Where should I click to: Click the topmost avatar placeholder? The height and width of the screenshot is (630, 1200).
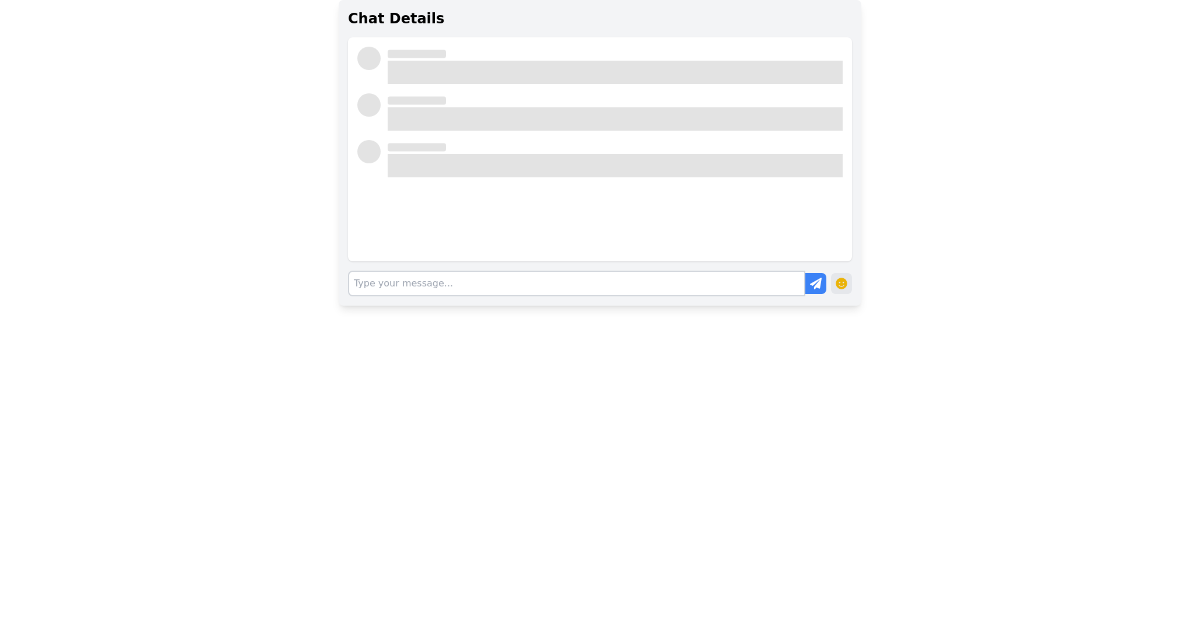pos(369,58)
